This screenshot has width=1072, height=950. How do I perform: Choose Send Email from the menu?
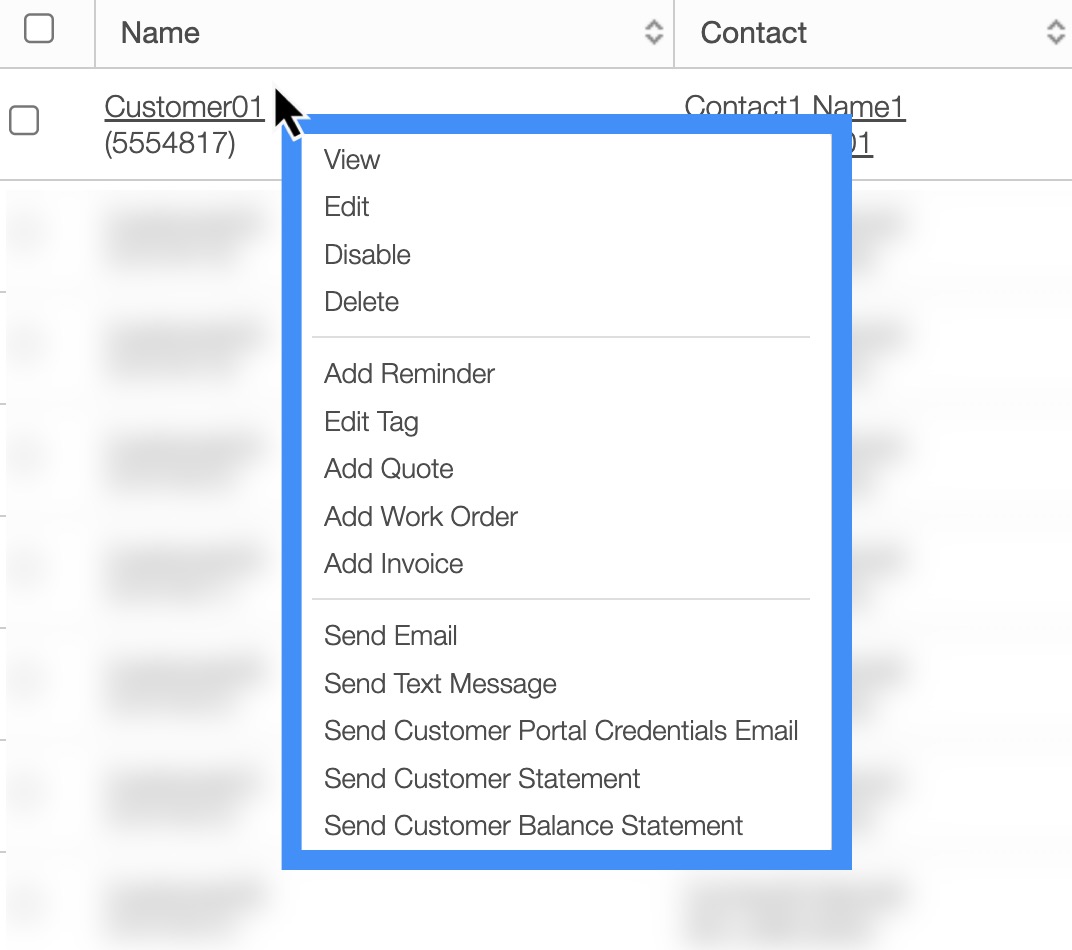(x=390, y=636)
